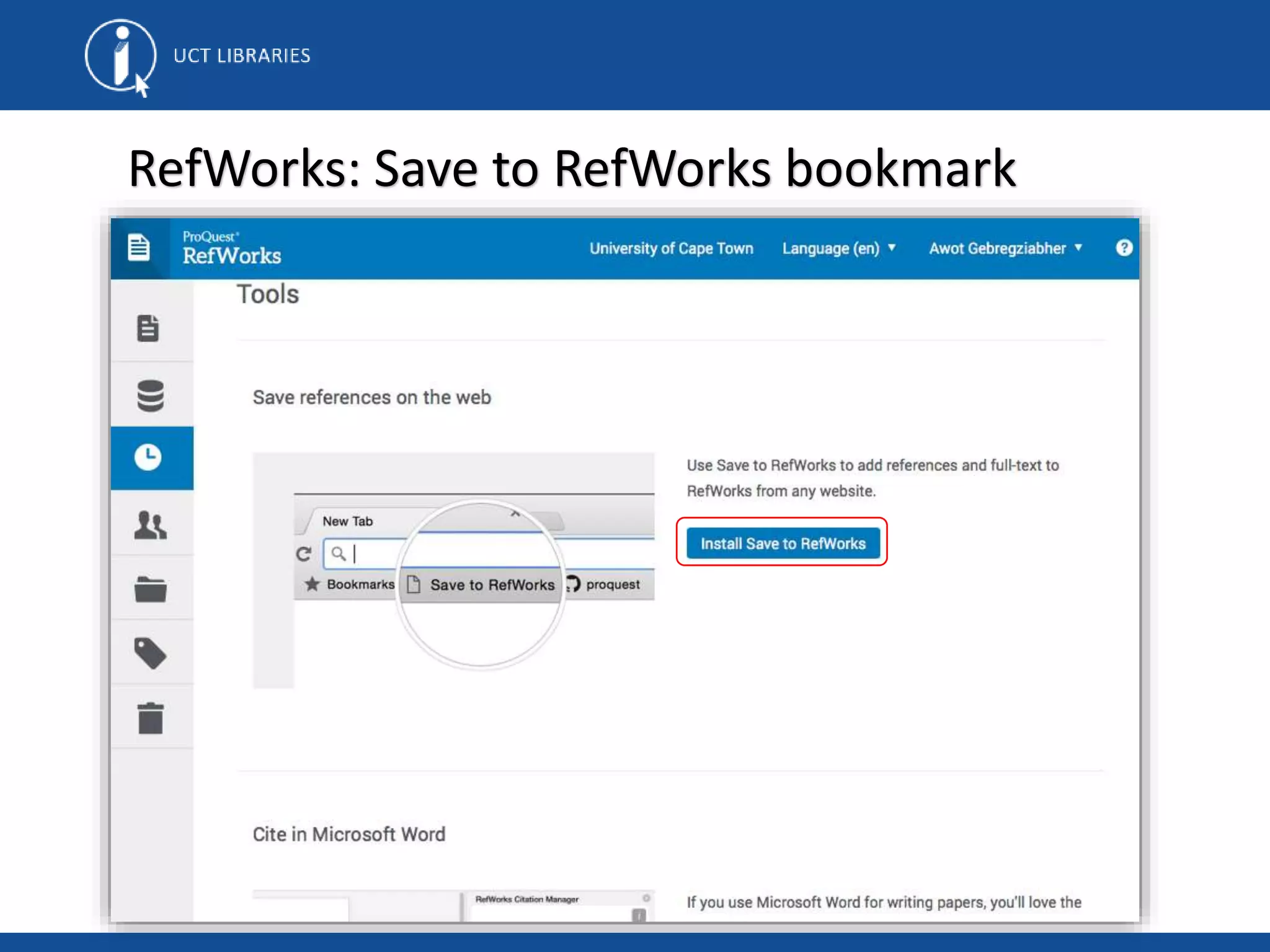Click the RefWorks Citation Manager preview image

[453, 906]
